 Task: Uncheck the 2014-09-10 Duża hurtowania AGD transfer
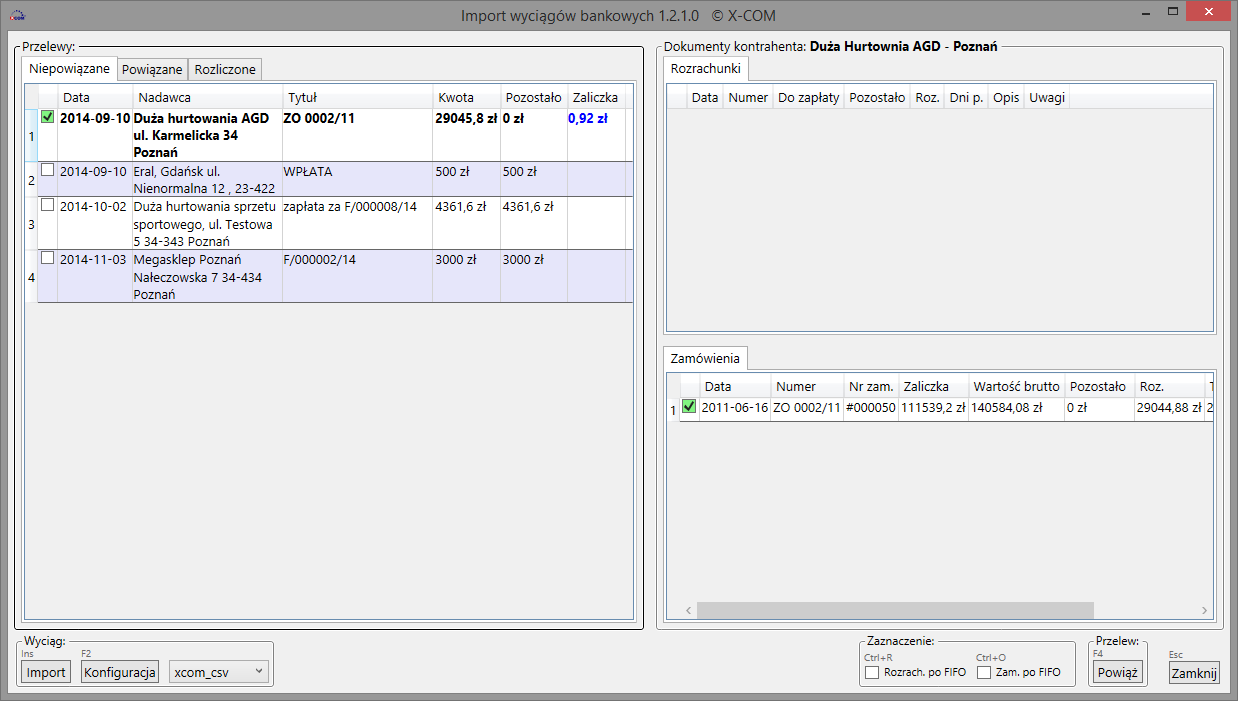[x=47, y=117]
